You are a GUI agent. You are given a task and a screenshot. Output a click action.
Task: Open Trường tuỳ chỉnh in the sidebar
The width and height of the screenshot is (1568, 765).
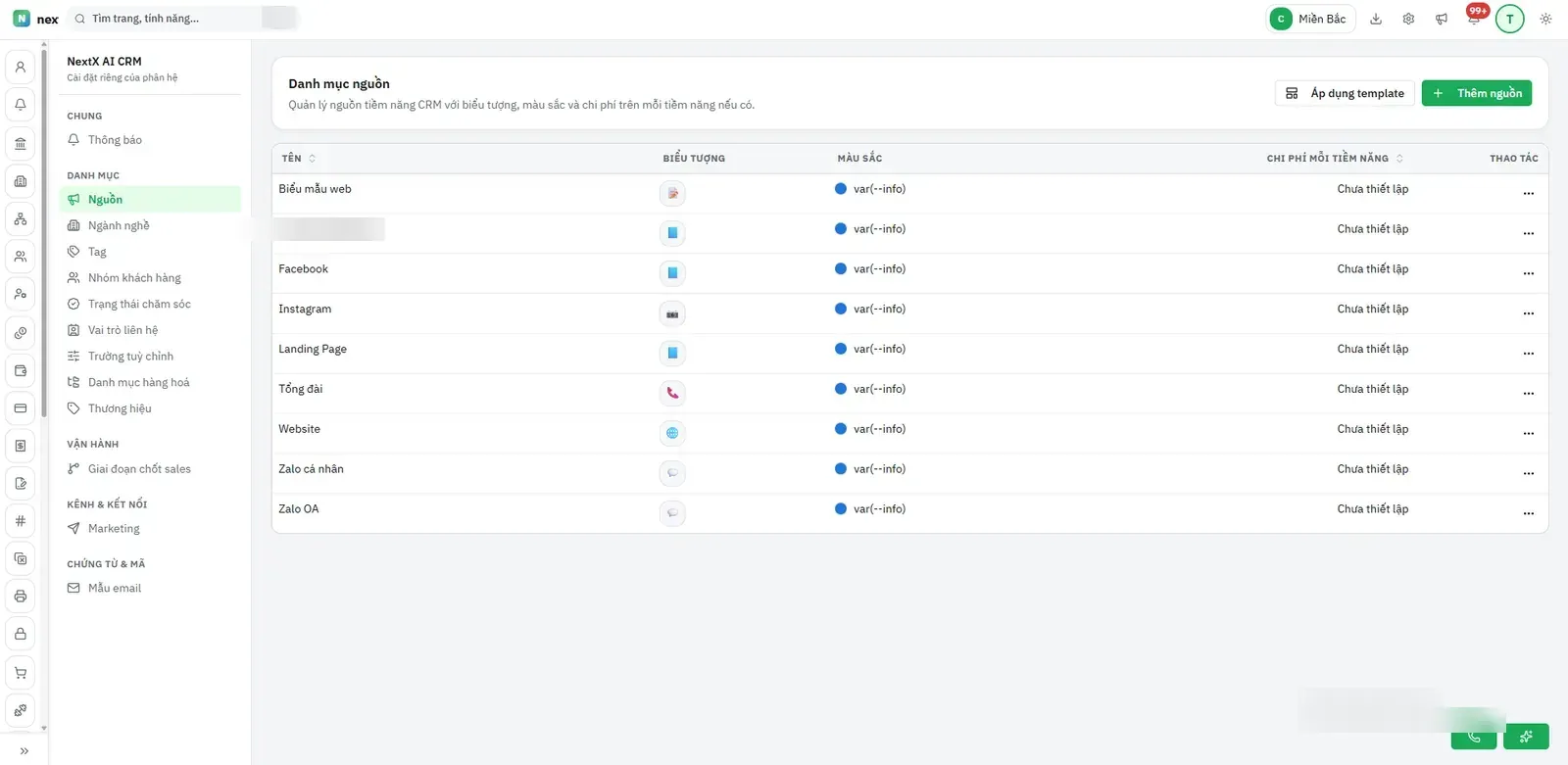pyautogui.click(x=150, y=357)
